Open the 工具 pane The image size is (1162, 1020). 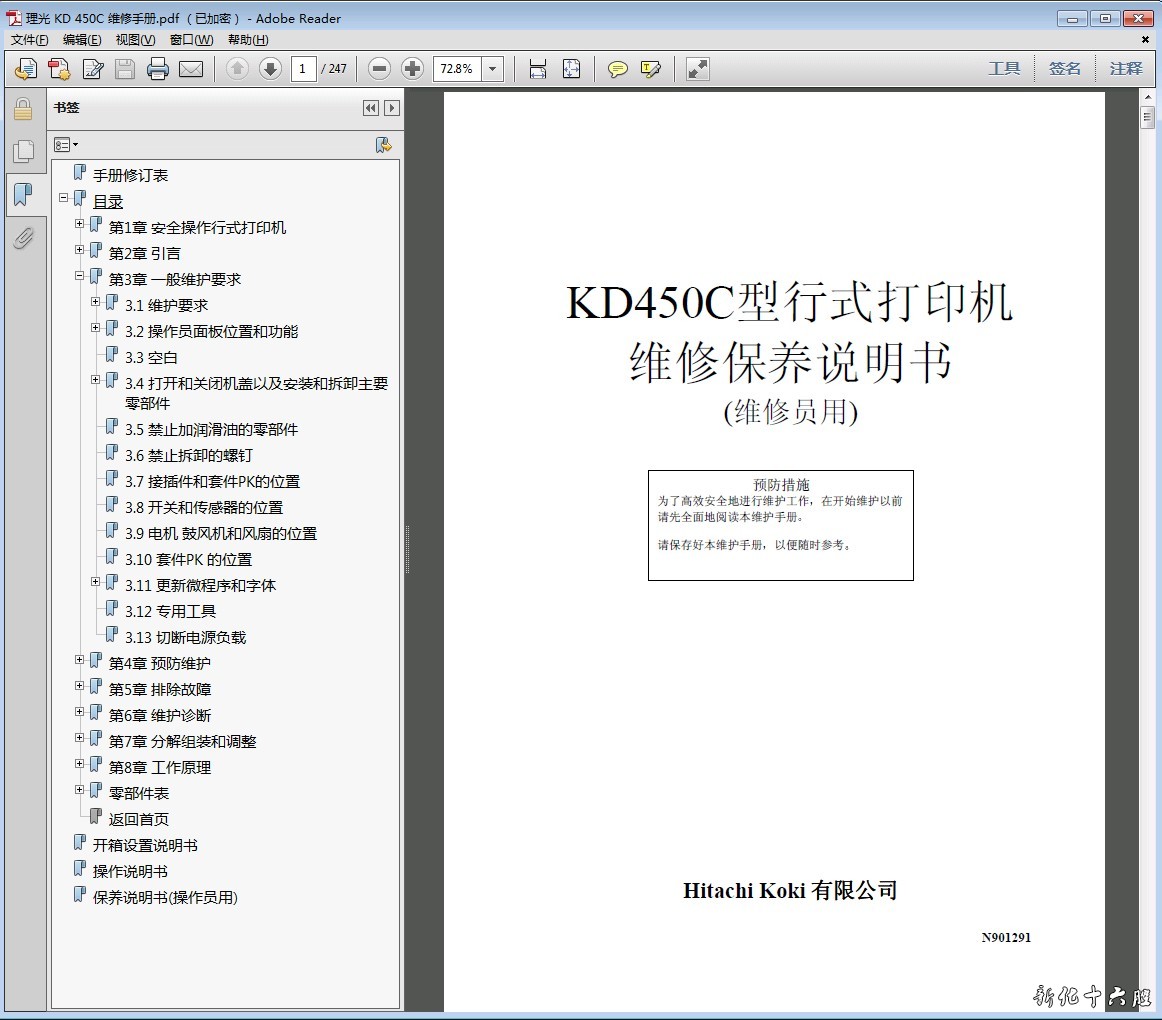pyautogui.click(x=1004, y=69)
